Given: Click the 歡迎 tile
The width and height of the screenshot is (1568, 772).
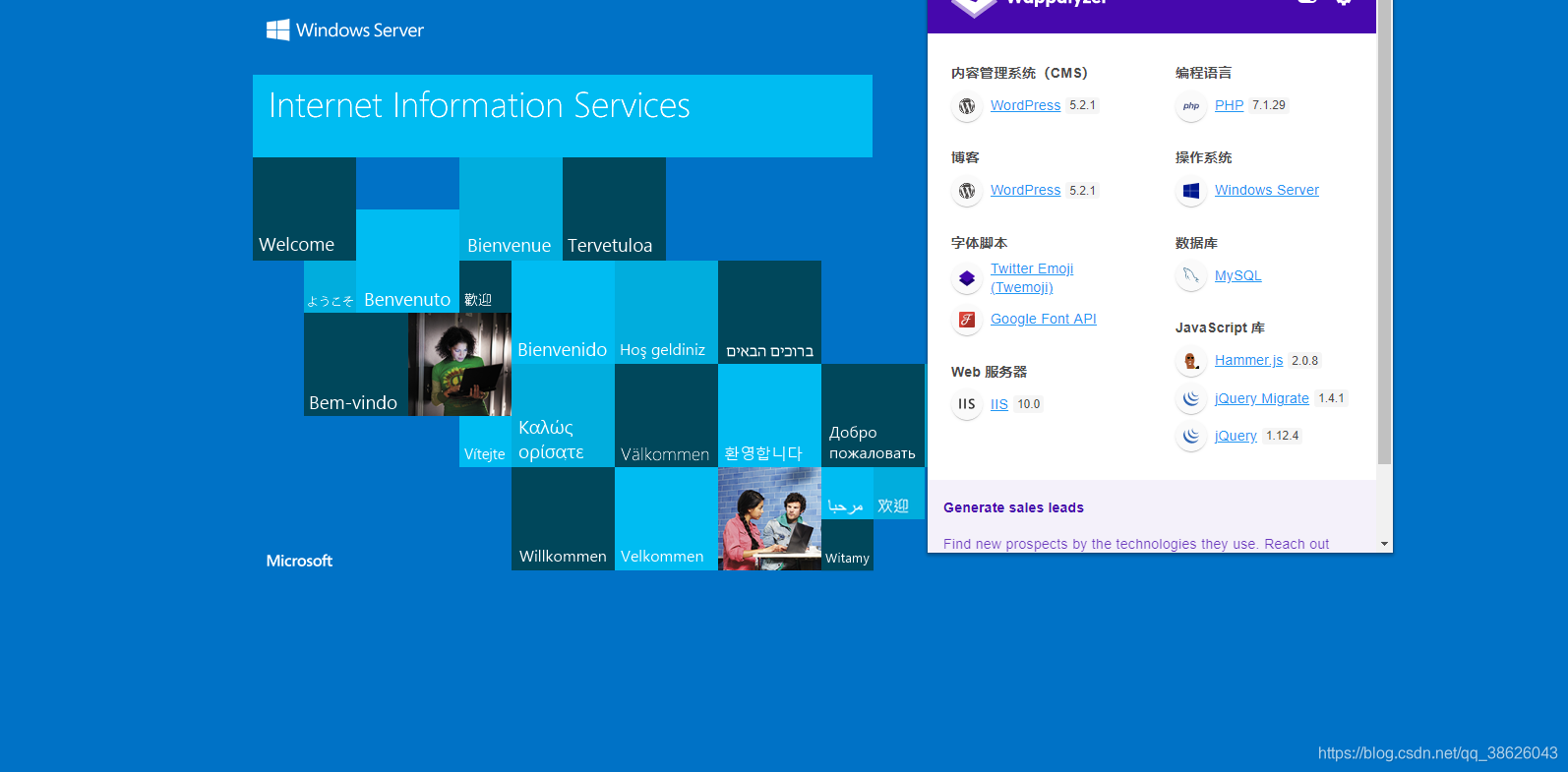Looking at the screenshot, I should [x=485, y=286].
